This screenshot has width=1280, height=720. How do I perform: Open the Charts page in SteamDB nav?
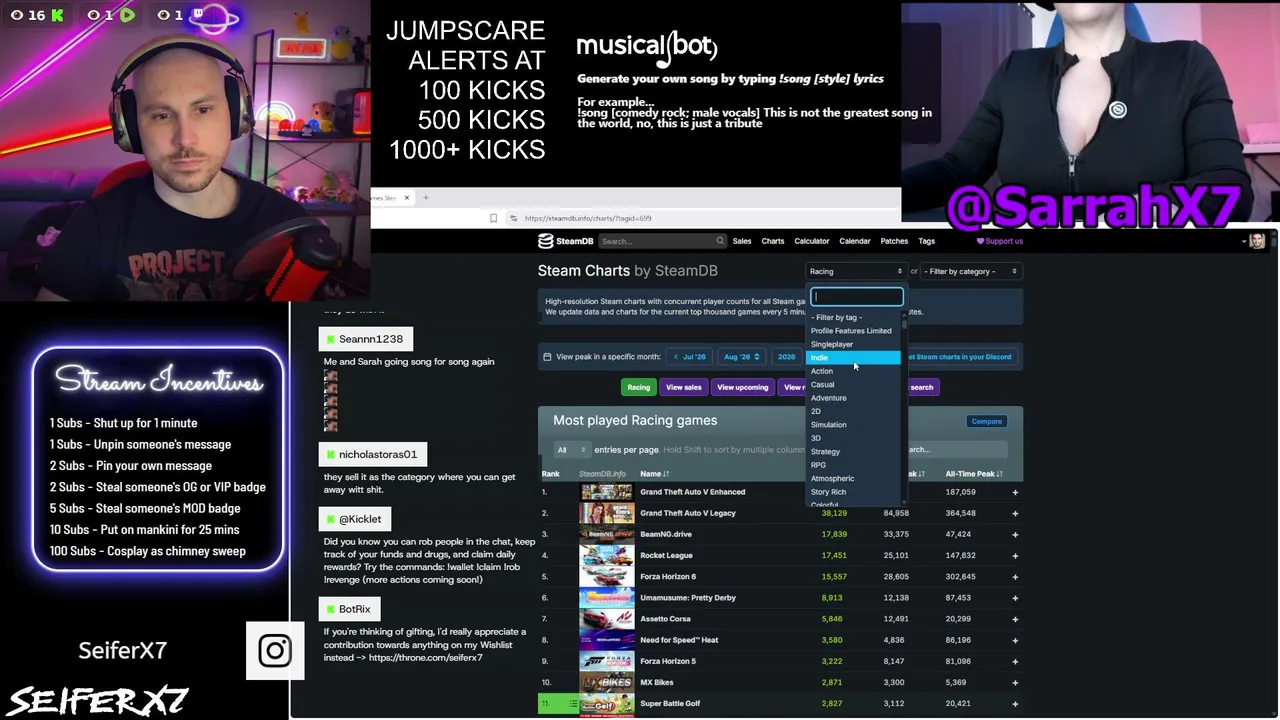pyautogui.click(x=773, y=241)
